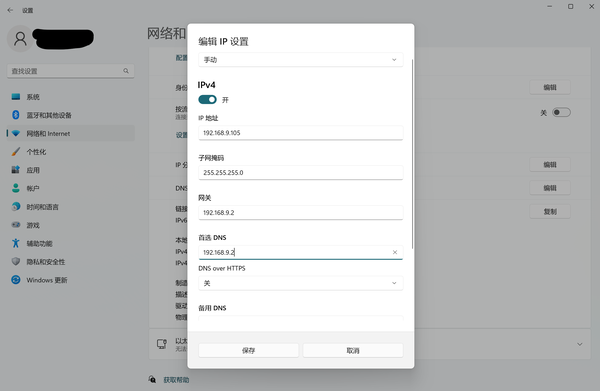Open 应用 settings page

71,170
